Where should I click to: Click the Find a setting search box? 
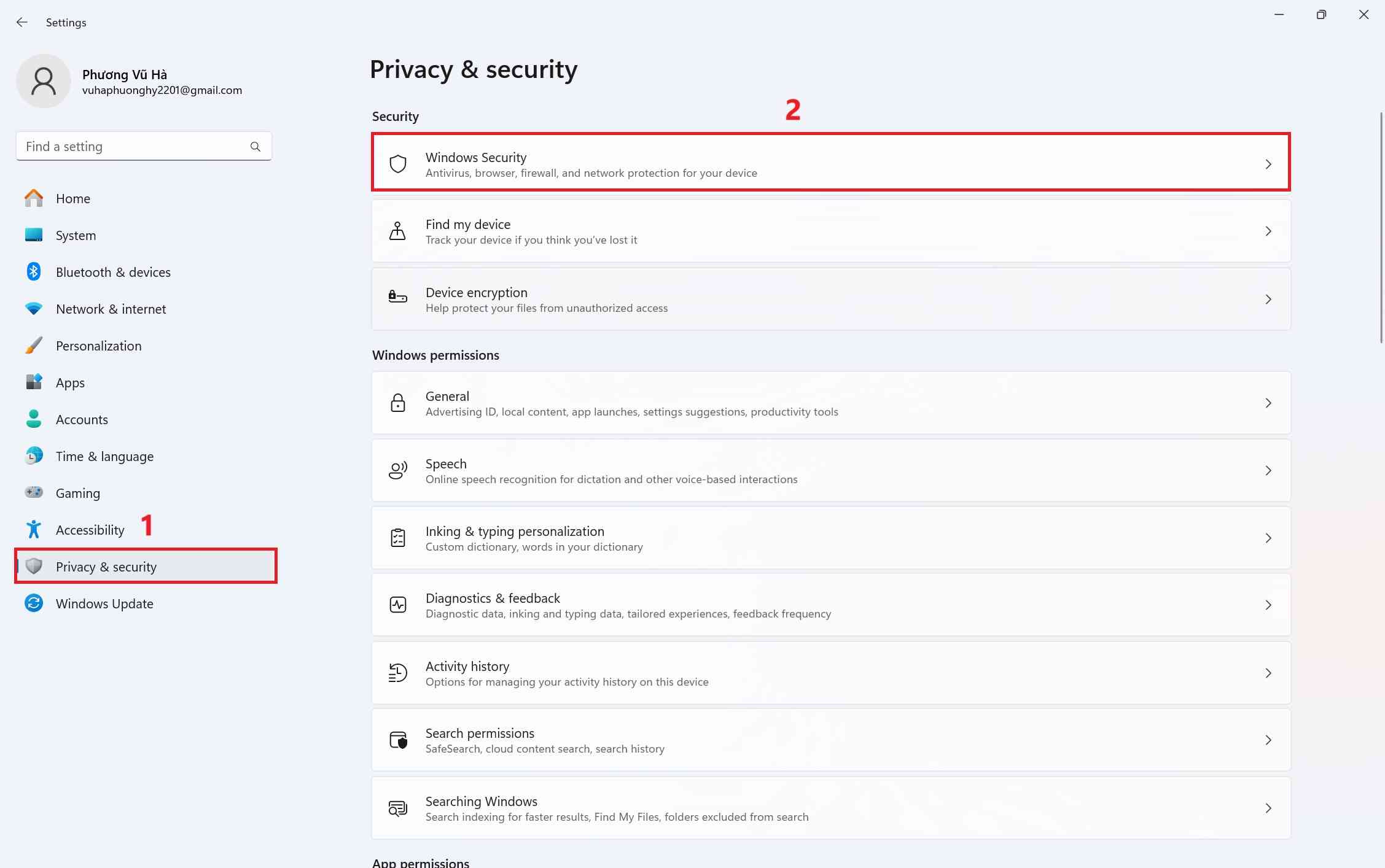click(x=132, y=147)
